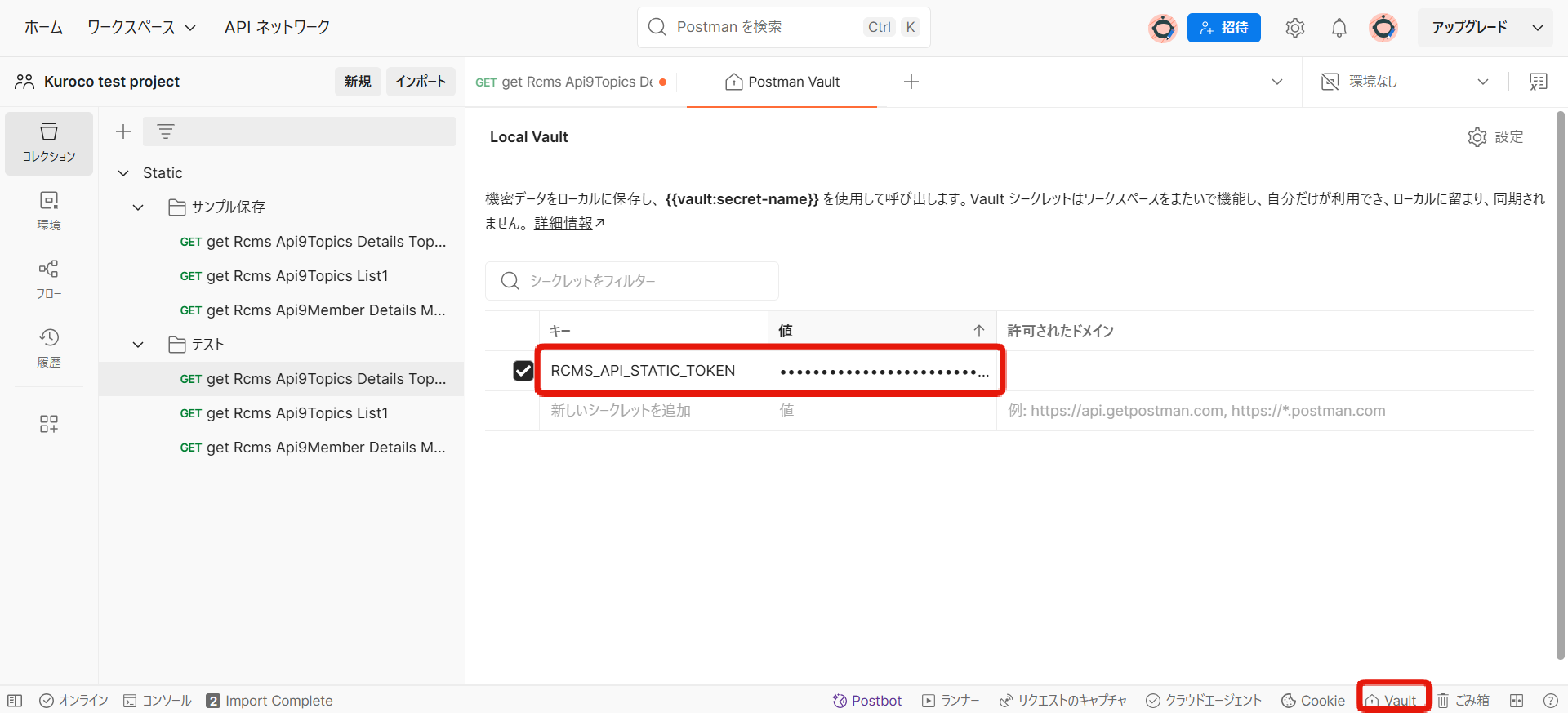The height and width of the screenshot is (713, 1568).
Task: Open get Rcms Api9Topics List1 under テスト
Action: (282, 413)
